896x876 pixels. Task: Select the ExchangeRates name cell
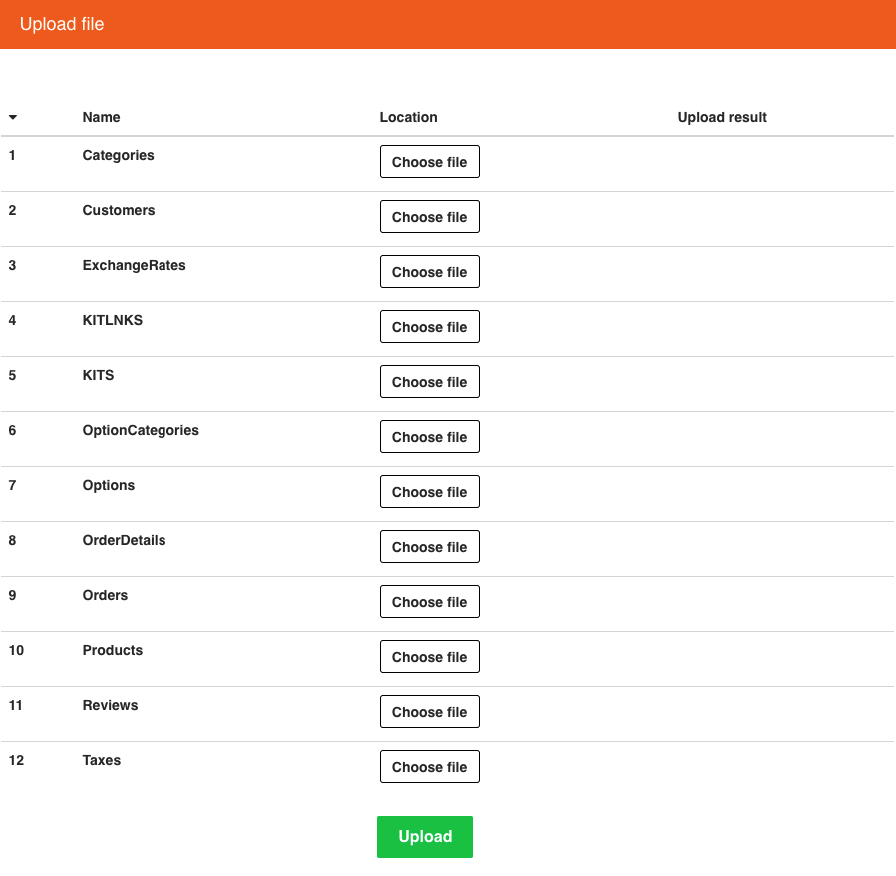(x=134, y=265)
